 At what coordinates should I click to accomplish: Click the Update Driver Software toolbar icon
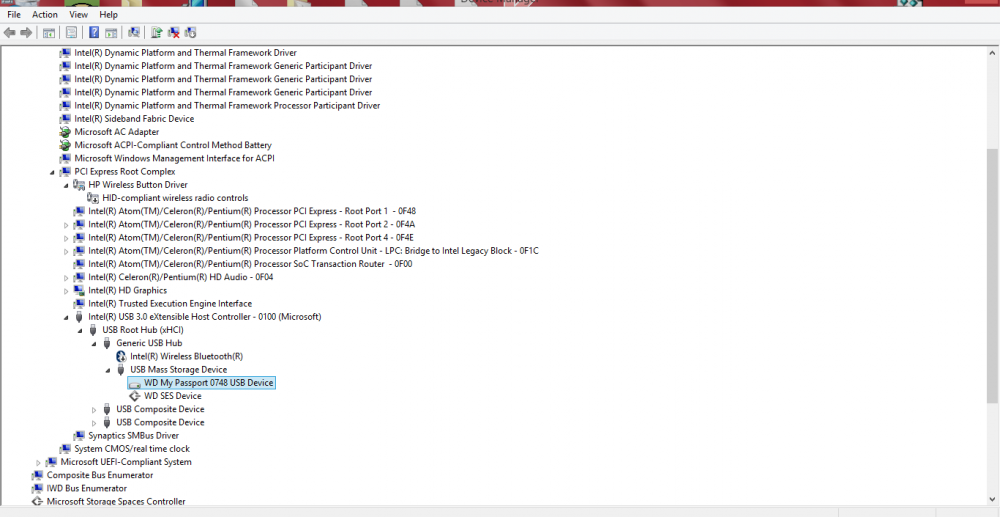[156, 33]
